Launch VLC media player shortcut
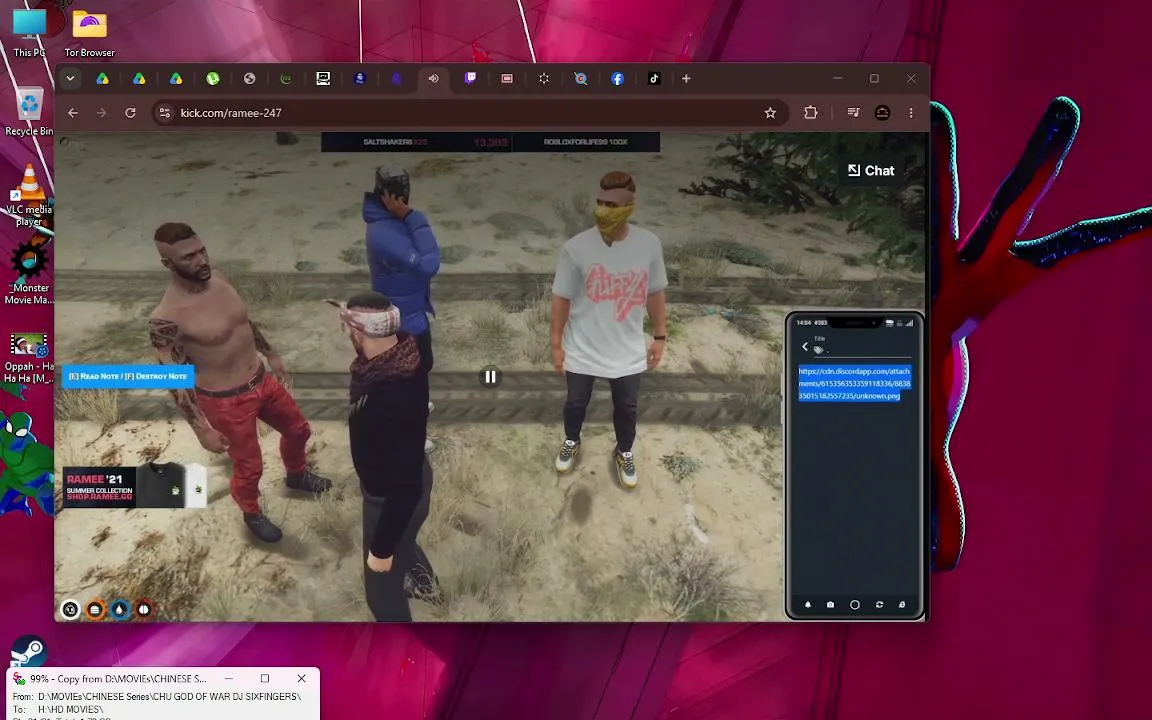The width and height of the screenshot is (1152, 720). [29, 195]
